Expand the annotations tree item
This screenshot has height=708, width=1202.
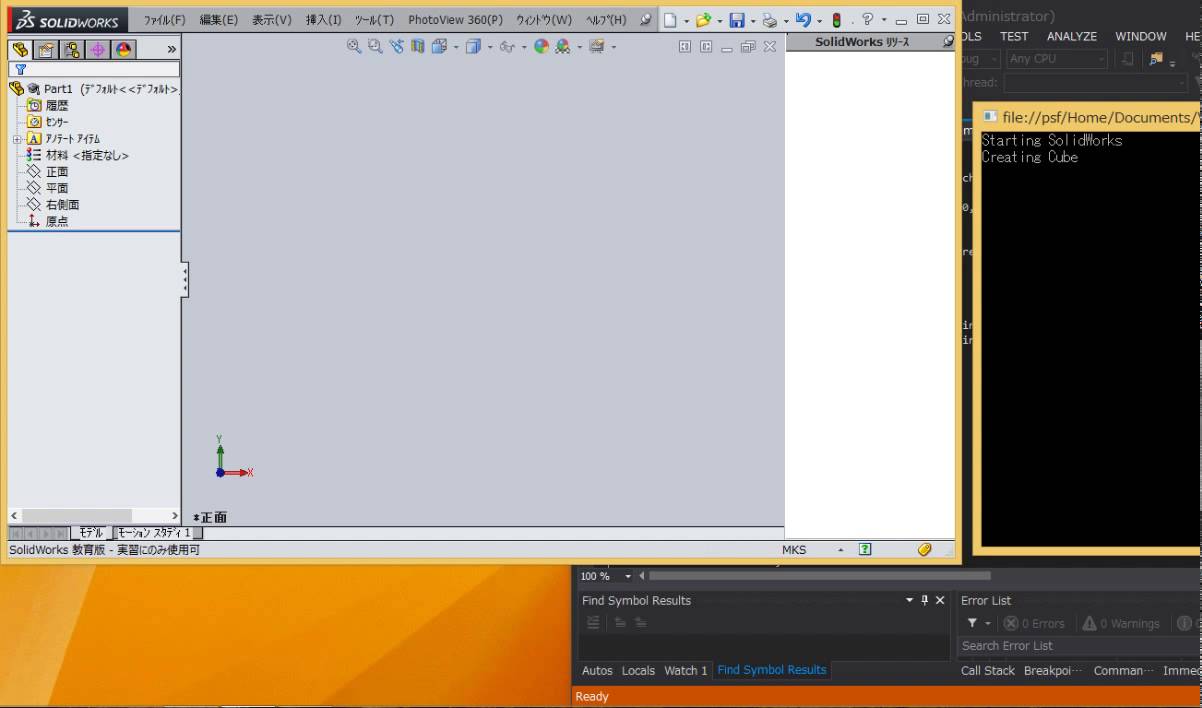[17, 139]
